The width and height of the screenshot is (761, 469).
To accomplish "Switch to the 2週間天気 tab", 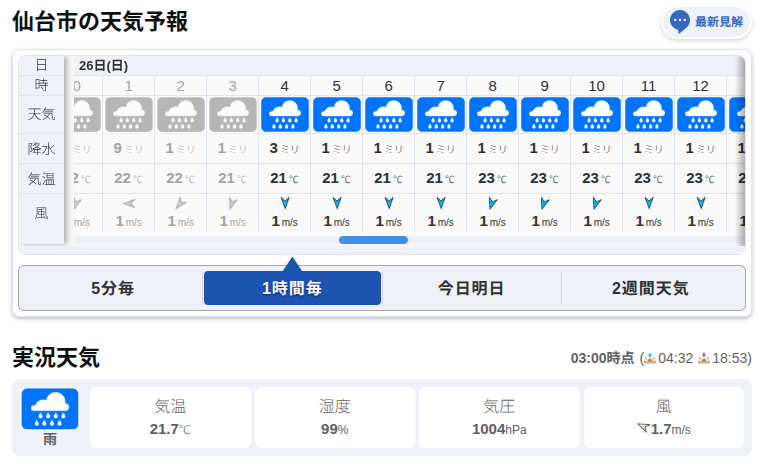I will pyautogui.click(x=650, y=288).
